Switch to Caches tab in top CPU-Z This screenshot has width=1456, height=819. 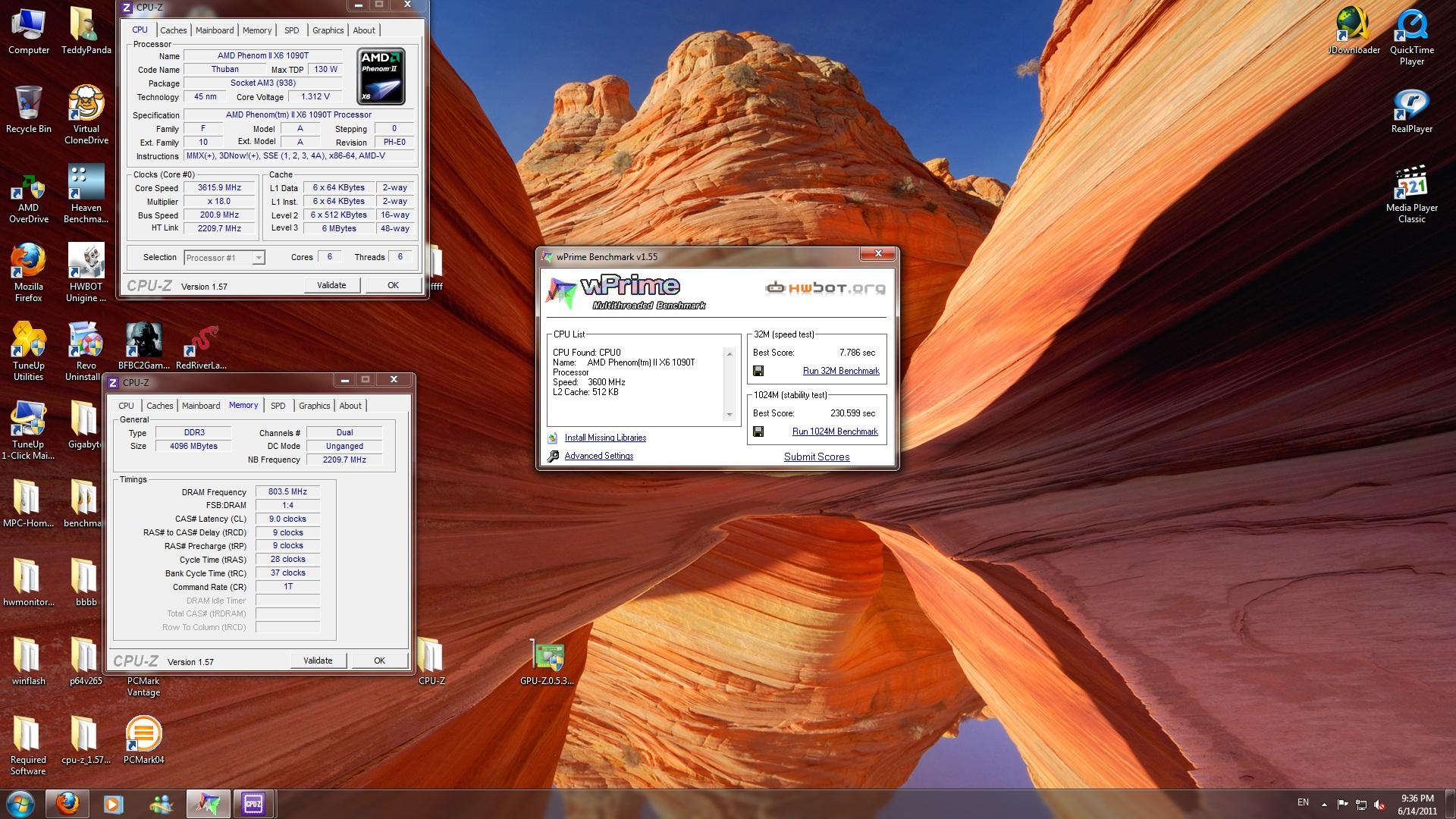pyautogui.click(x=173, y=30)
